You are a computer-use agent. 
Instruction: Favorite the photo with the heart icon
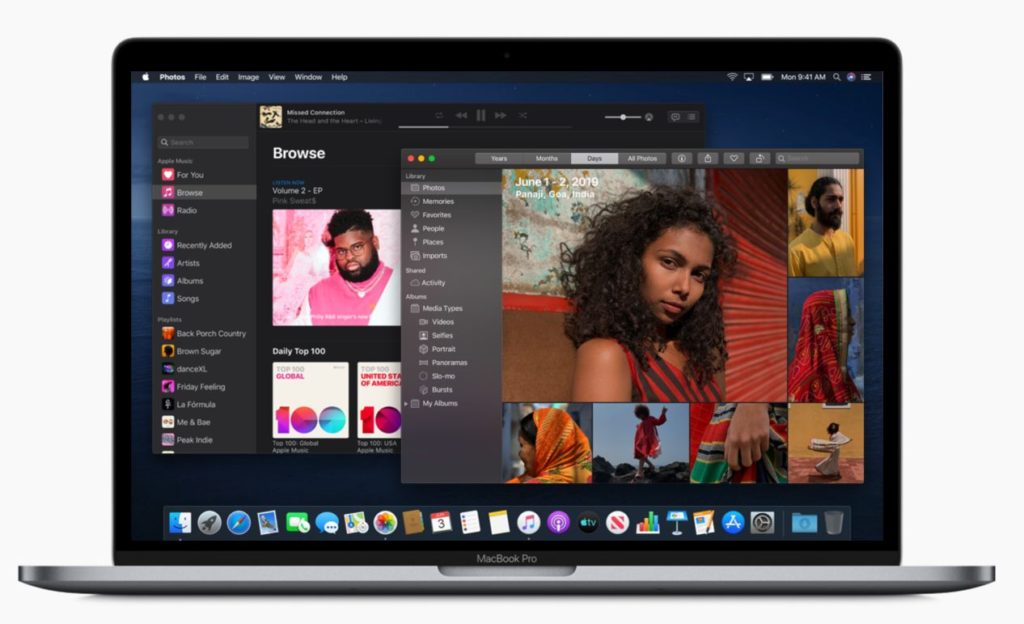[732, 158]
